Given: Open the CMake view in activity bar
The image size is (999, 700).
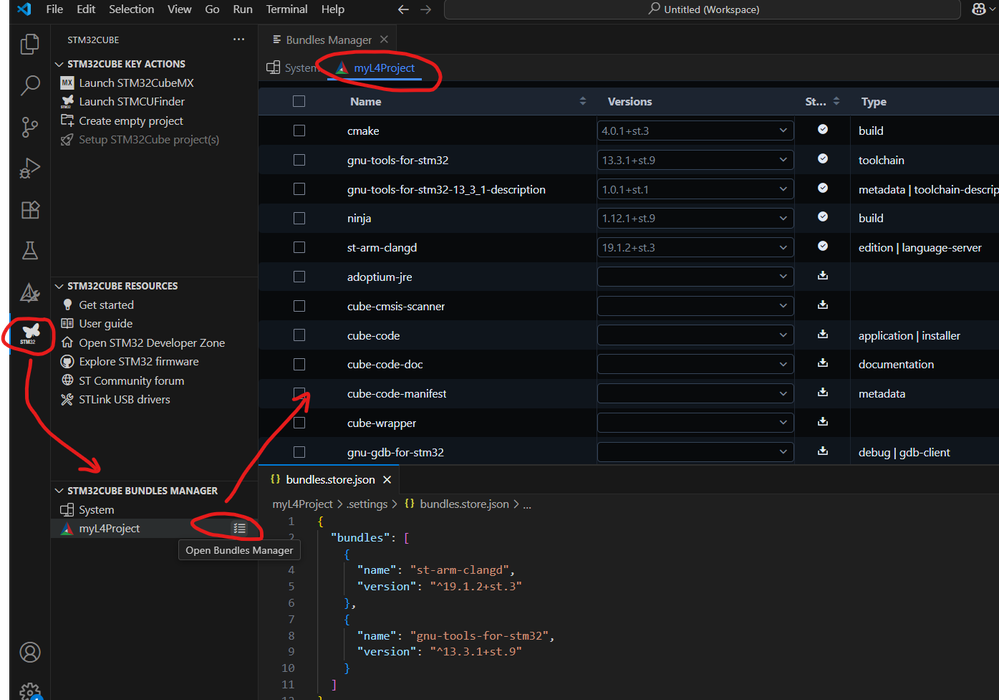Looking at the screenshot, I should (30, 292).
